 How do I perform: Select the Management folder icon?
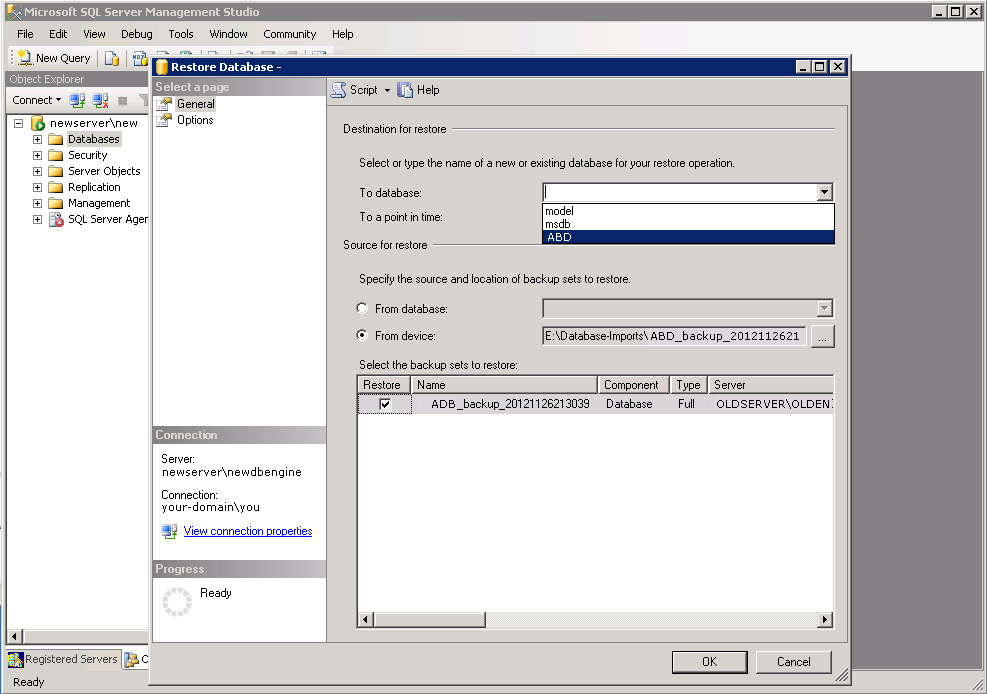[56, 203]
